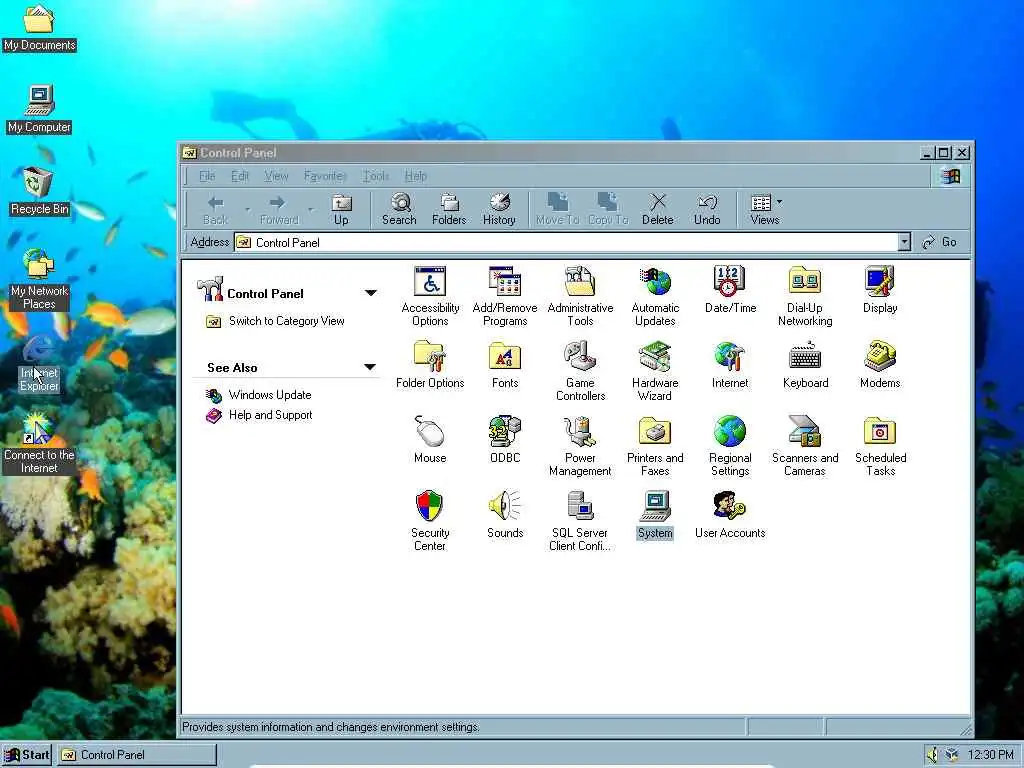This screenshot has height=768, width=1024.
Task: Open the Help menu
Action: click(415, 176)
